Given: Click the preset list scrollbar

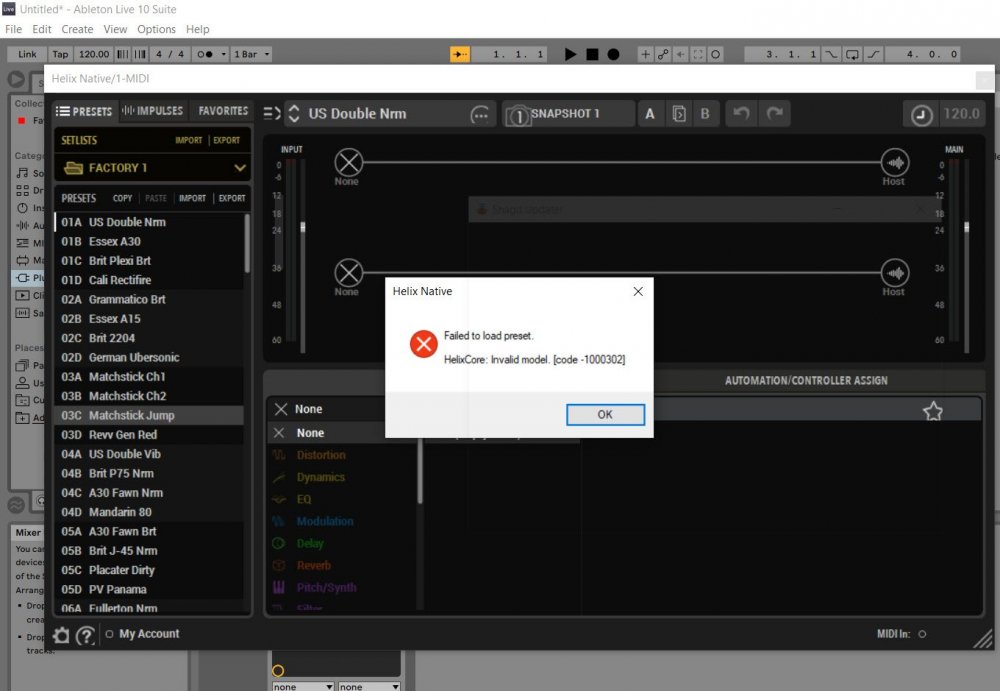Looking at the screenshot, I should click(247, 244).
